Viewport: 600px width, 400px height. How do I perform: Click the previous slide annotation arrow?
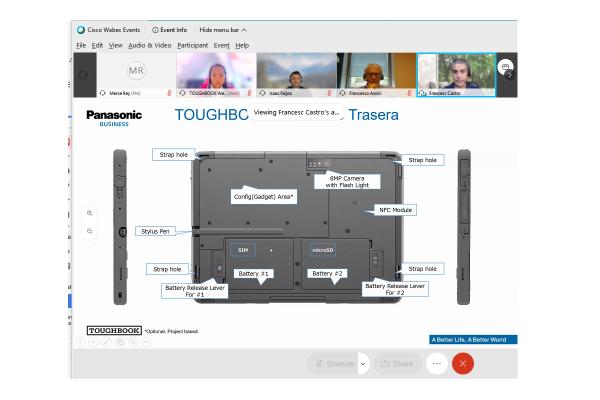tap(81, 342)
